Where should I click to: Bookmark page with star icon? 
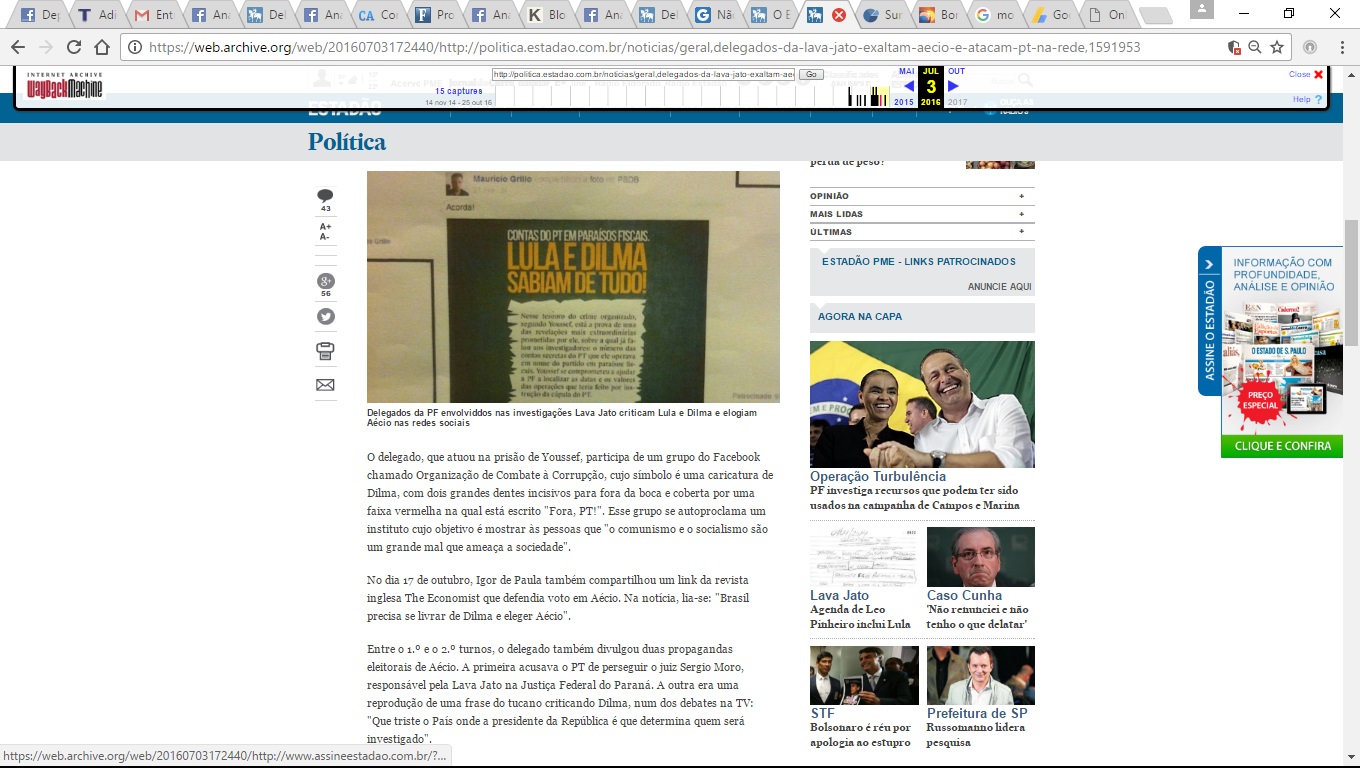pos(1277,47)
